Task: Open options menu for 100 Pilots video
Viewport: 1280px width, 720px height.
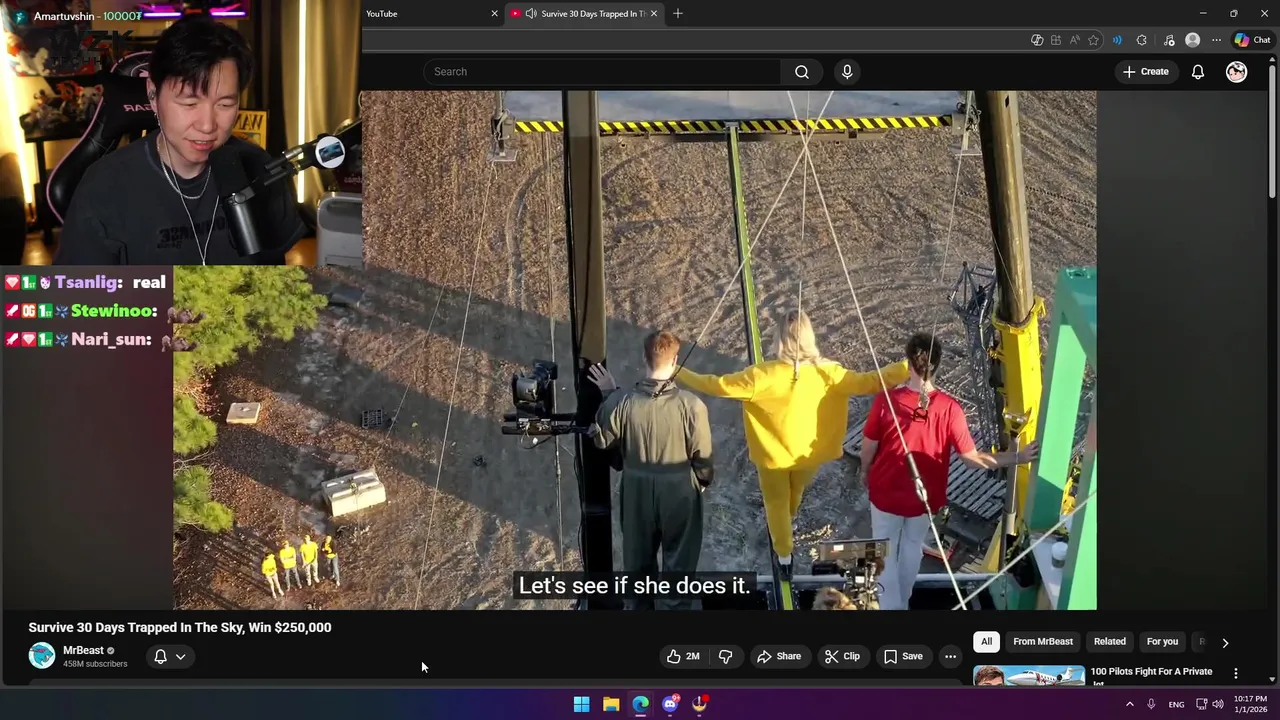Action: tap(1236, 673)
